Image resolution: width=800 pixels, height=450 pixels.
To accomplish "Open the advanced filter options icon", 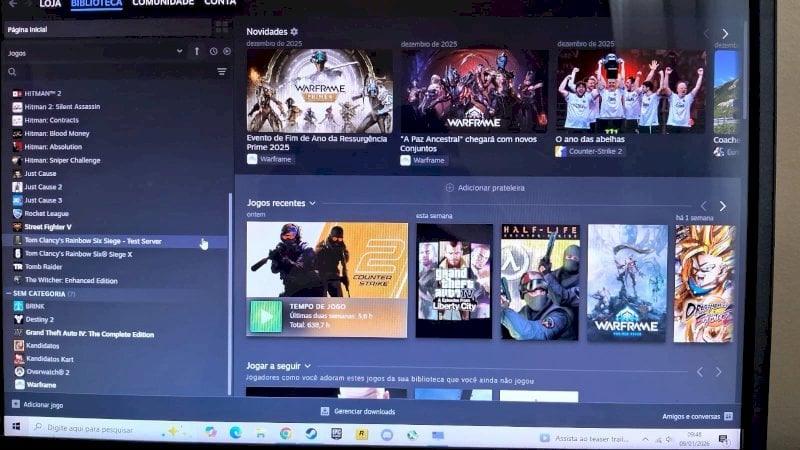I will 222,72.
